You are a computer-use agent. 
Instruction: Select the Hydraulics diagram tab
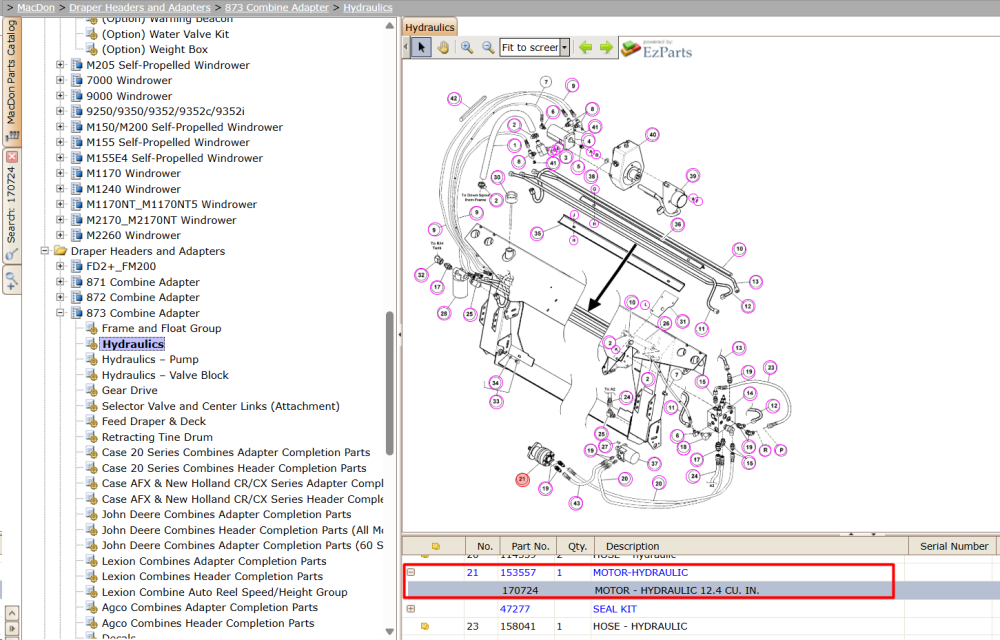tap(430, 27)
